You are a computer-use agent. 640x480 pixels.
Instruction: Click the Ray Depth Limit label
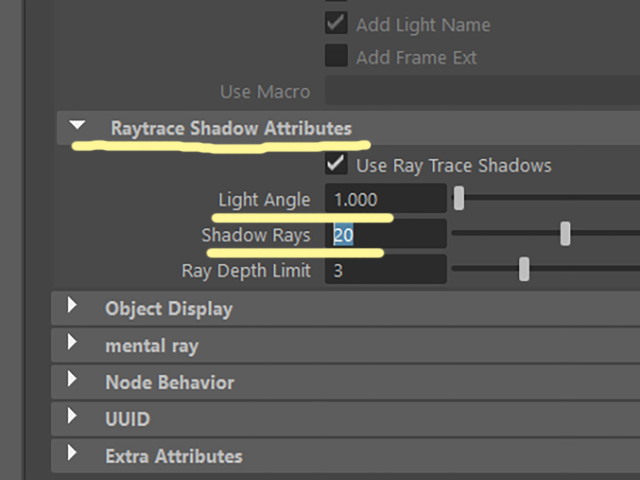[246, 271]
